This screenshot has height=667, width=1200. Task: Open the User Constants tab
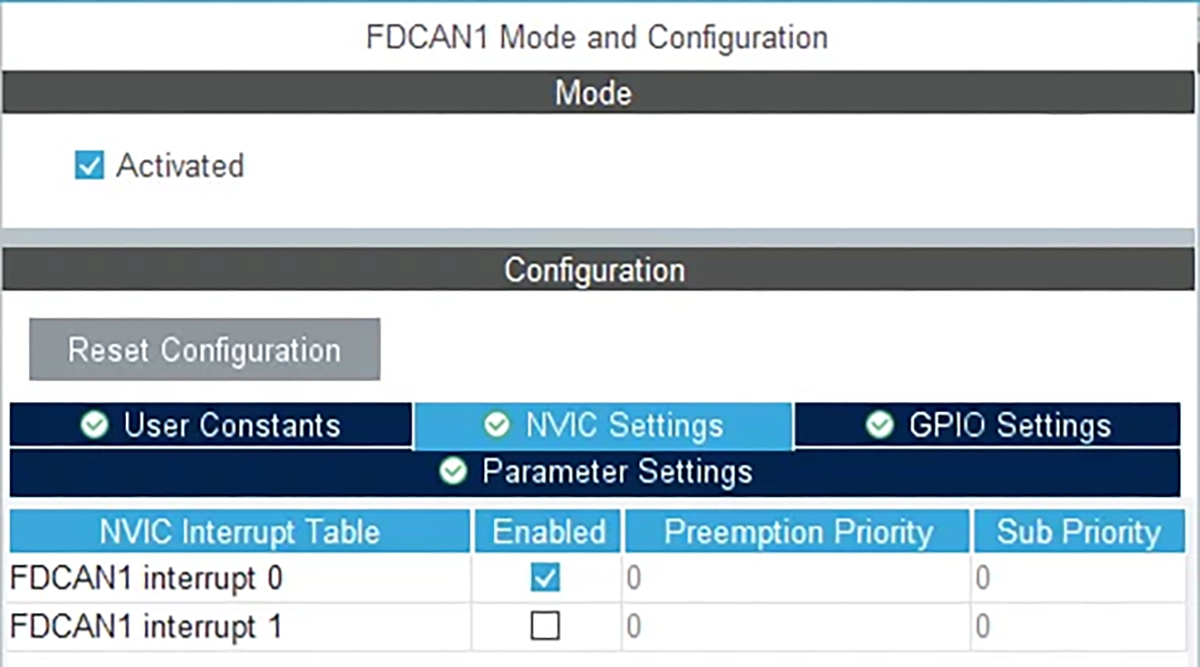pyautogui.click(x=231, y=426)
